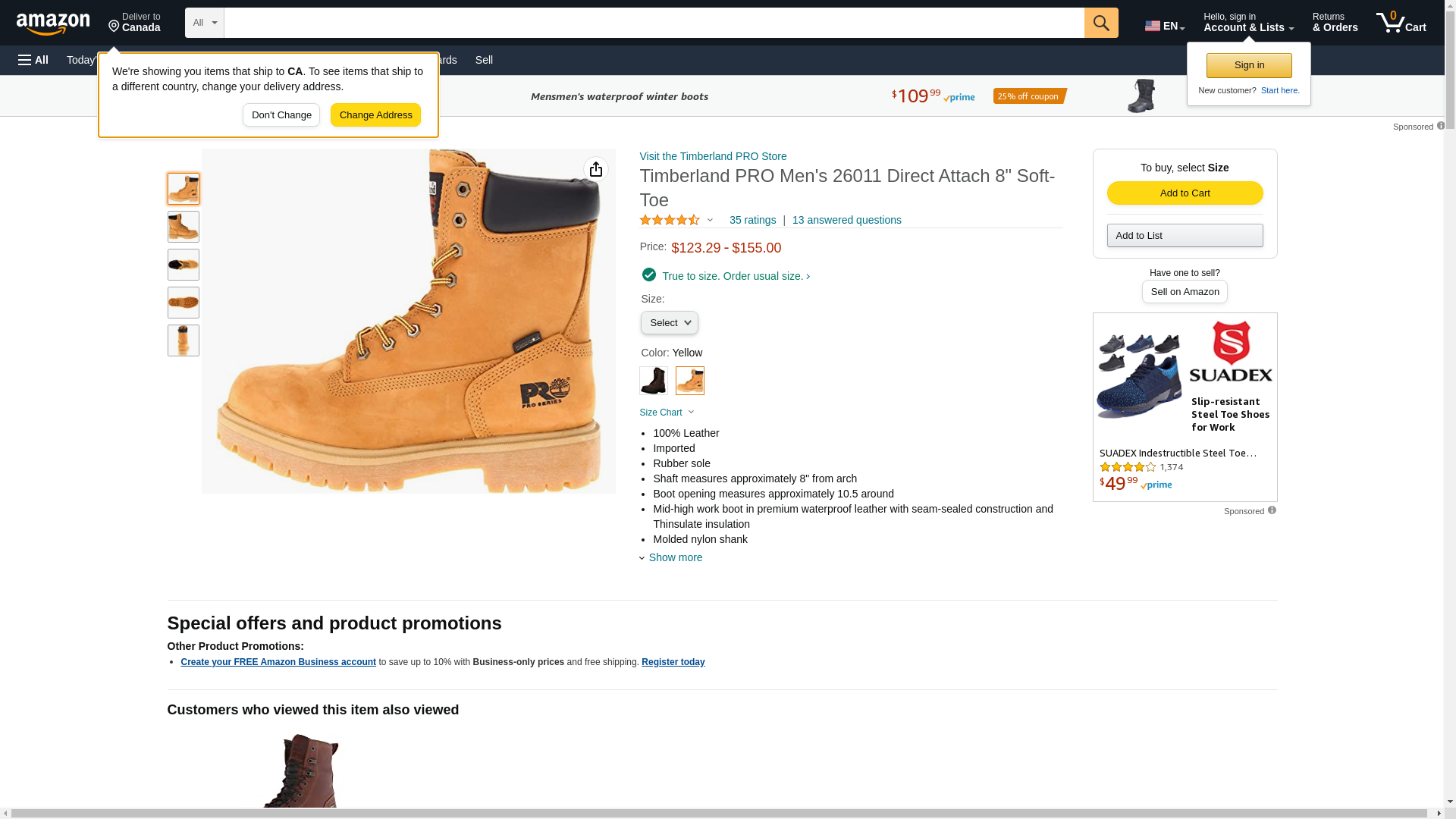Open the shopping cart

1401,23
